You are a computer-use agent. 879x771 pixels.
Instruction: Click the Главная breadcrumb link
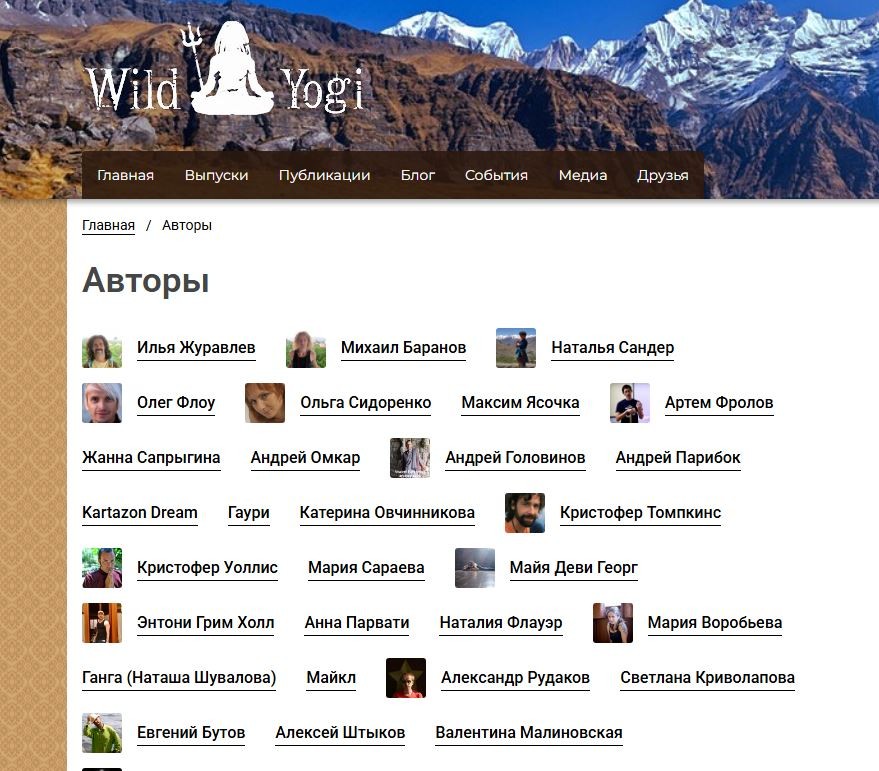(108, 225)
